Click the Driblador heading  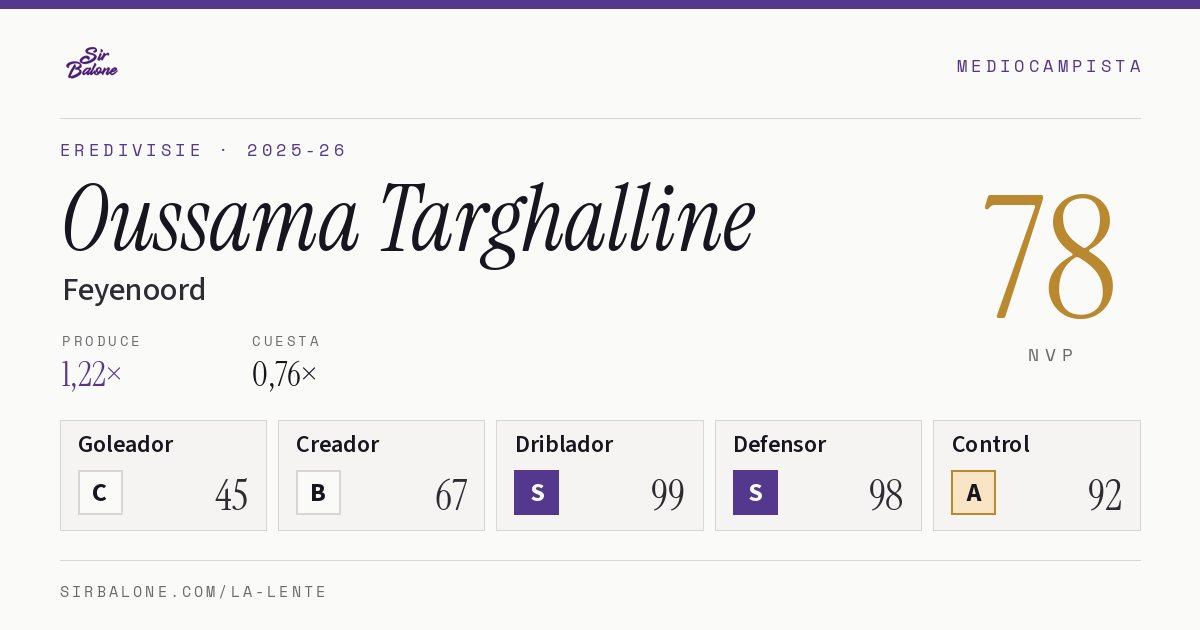pyautogui.click(x=564, y=444)
